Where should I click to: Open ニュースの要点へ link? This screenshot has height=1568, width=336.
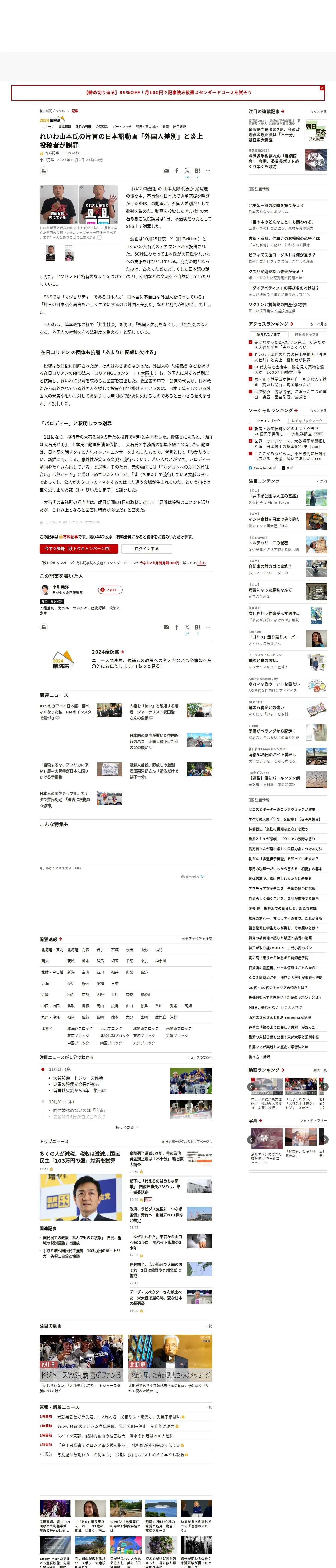coord(199,1057)
